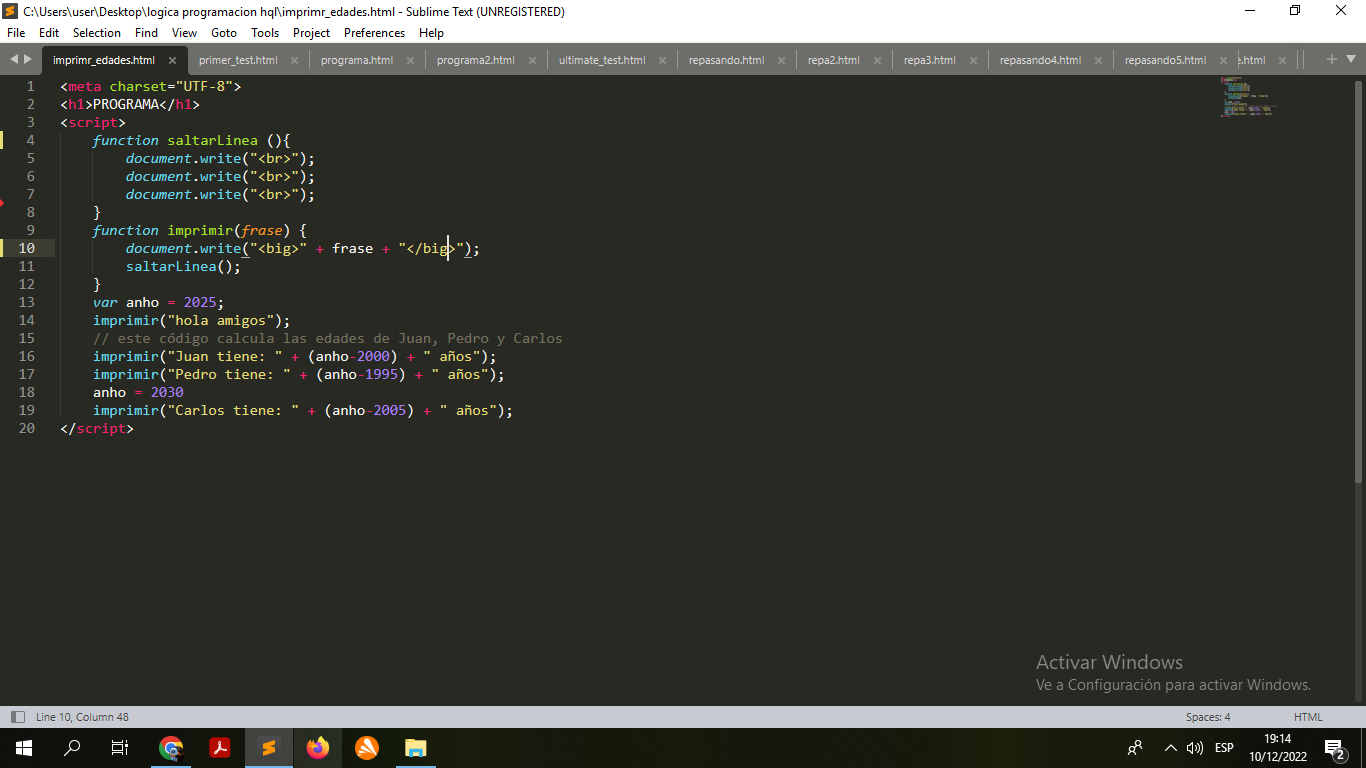The width and height of the screenshot is (1366, 768).
Task: Switch to the repasando.html tab
Action: [x=727, y=60]
